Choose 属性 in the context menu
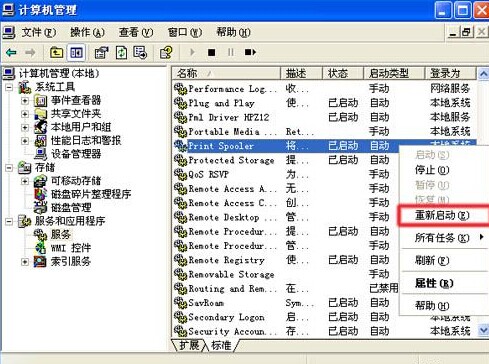This screenshot has width=489, height=364. click(x=435, y=283)
